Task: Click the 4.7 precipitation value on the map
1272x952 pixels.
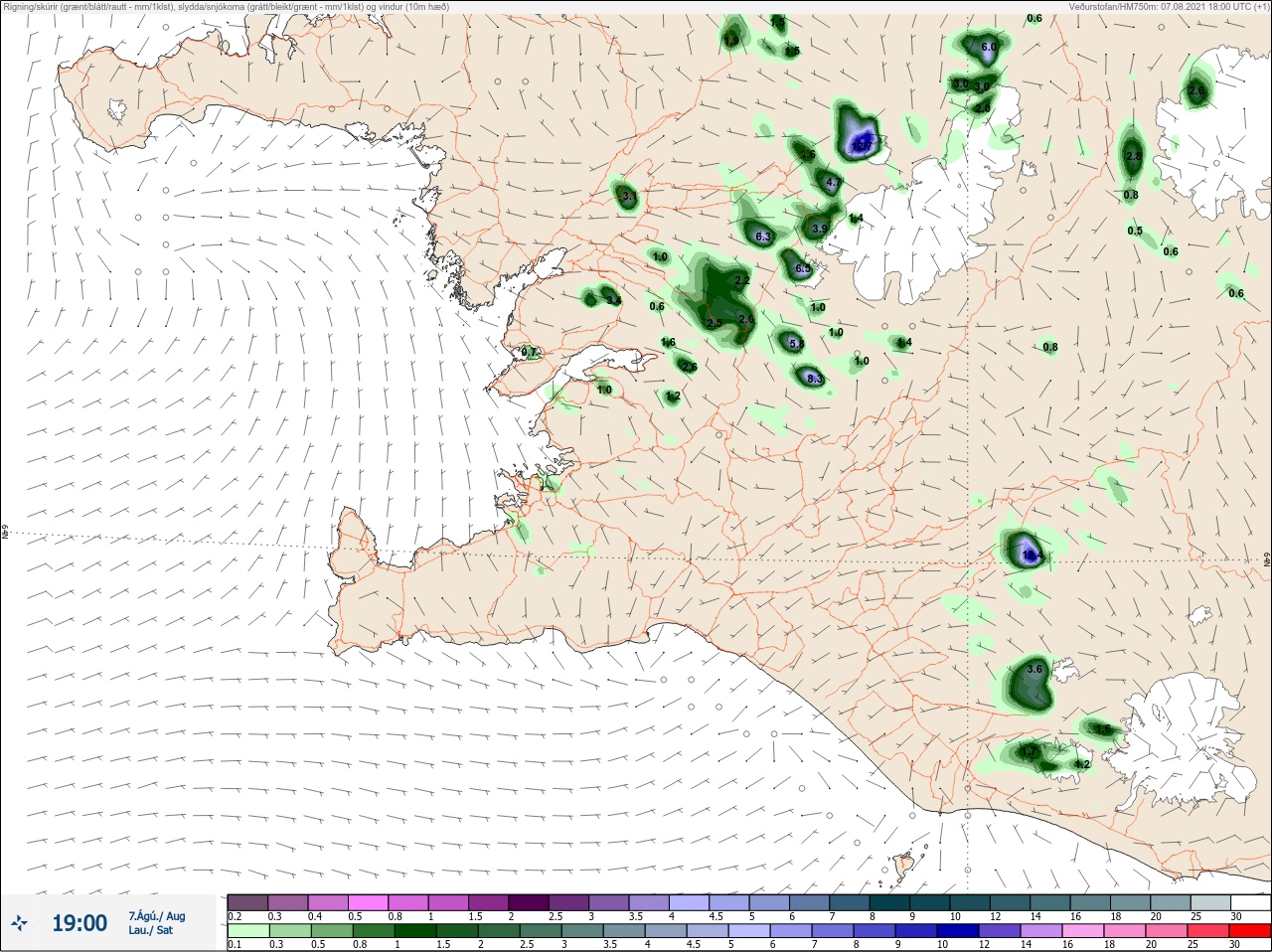Action: 834,182
